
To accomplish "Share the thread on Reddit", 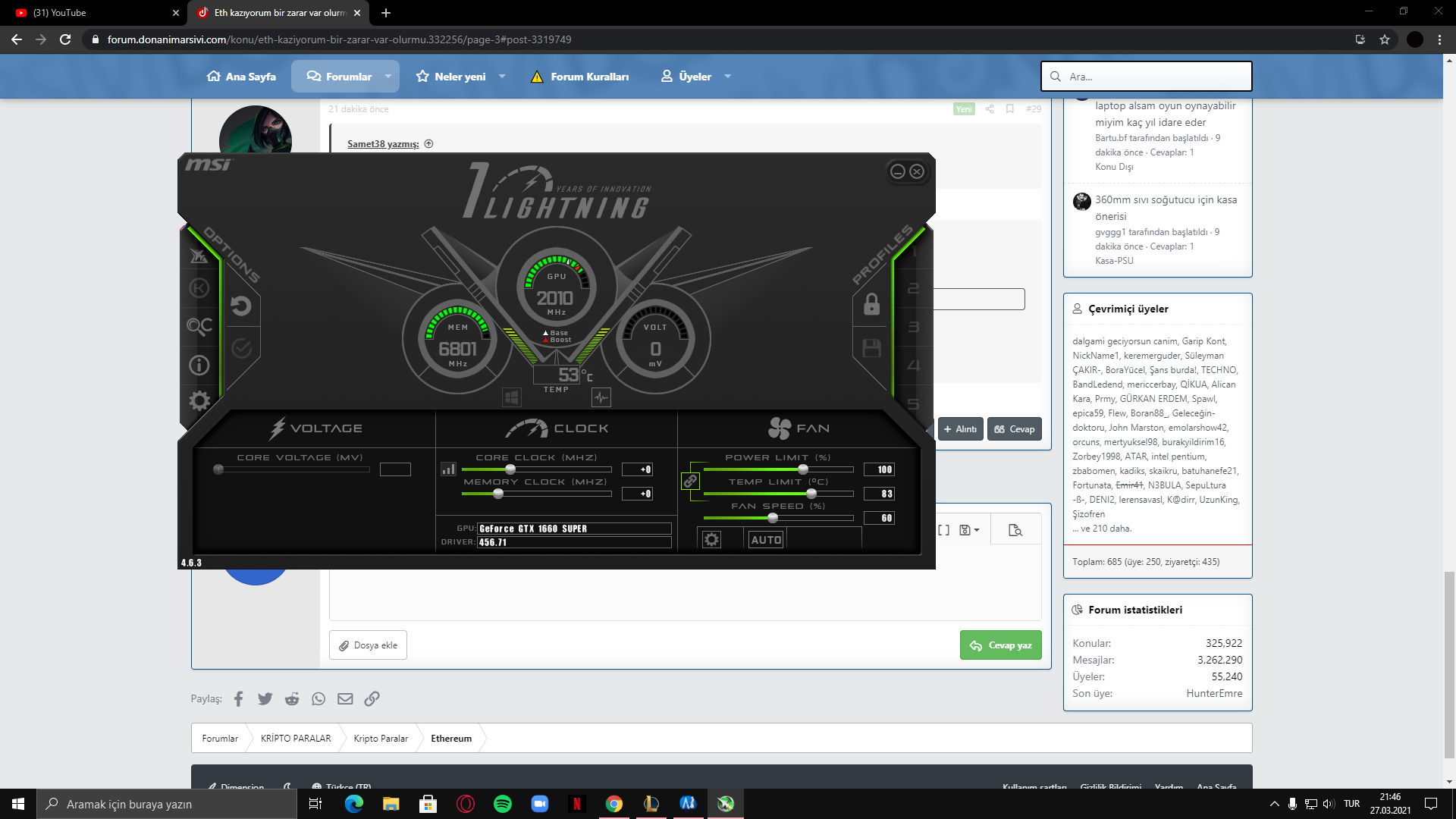I will pyautogui.click(x=292, y=699).
